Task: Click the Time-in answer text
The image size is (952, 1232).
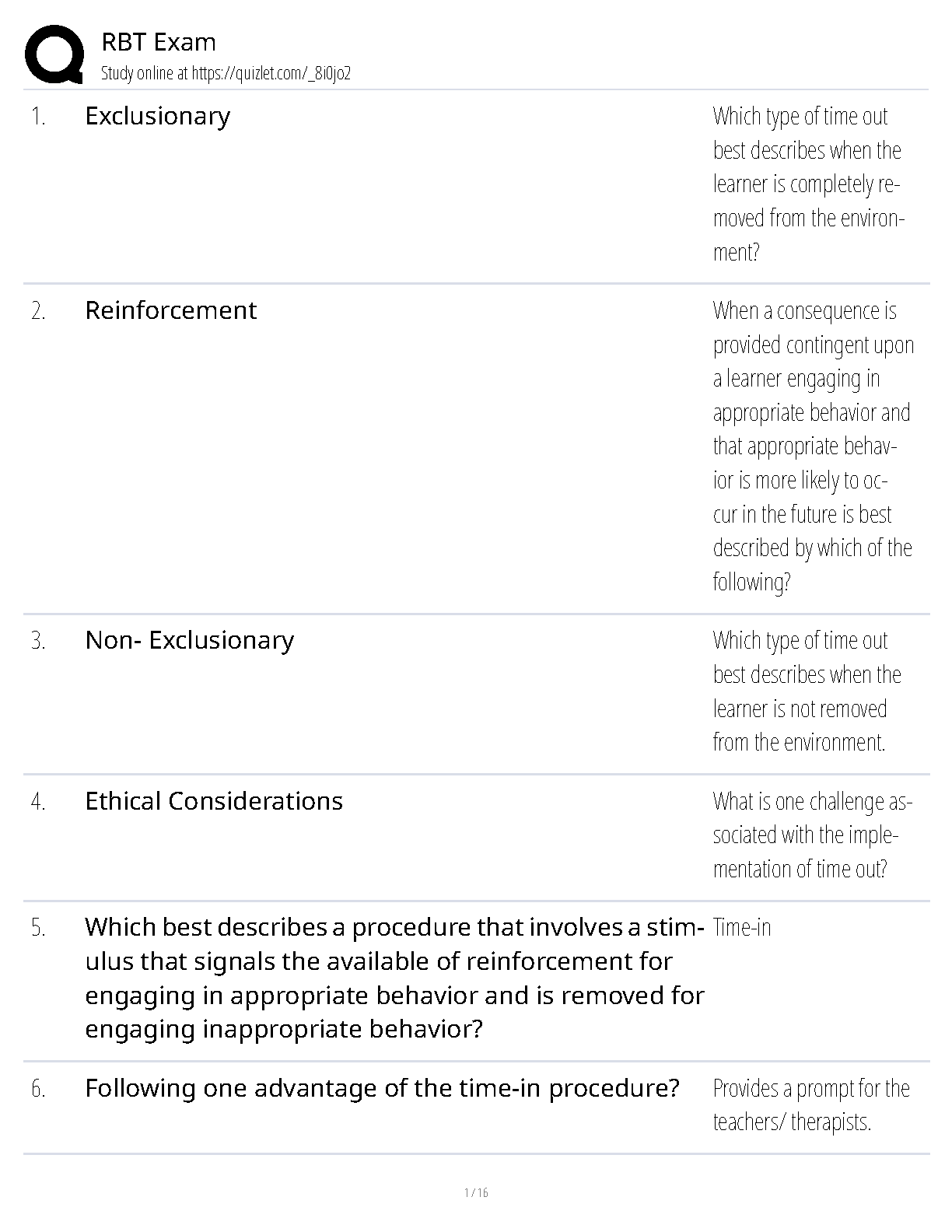Action: point(742,928)
